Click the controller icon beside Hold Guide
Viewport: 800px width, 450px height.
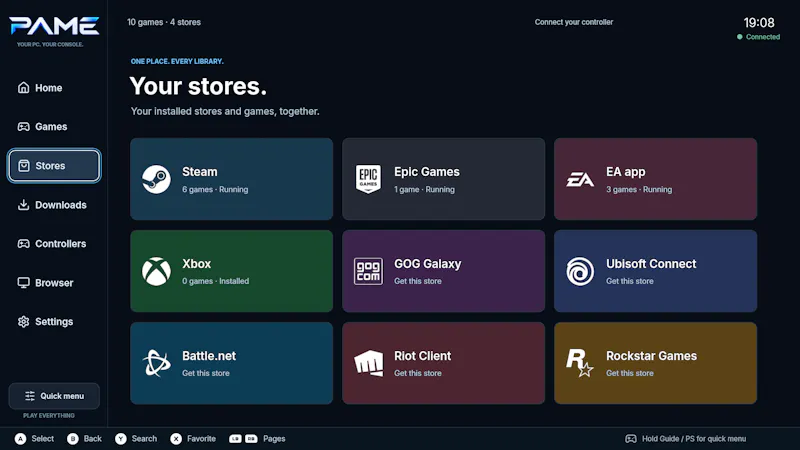pyautogui.click(x=631, y=439)
